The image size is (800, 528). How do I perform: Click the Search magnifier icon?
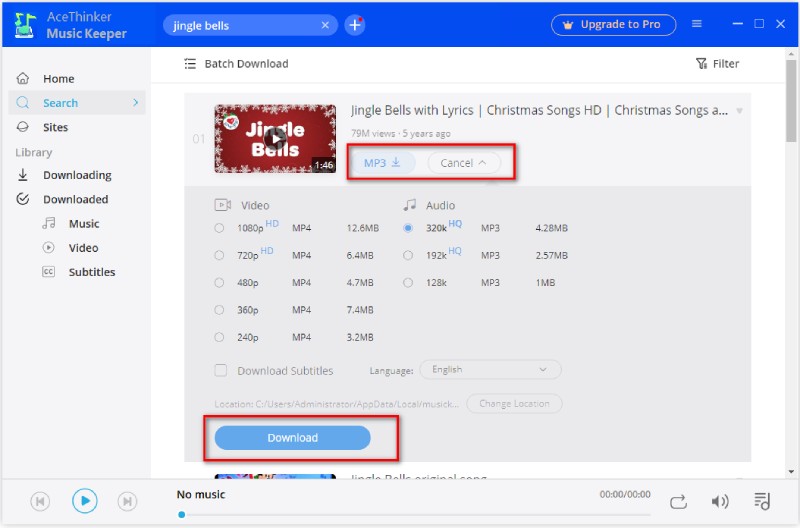coord(22,103)
